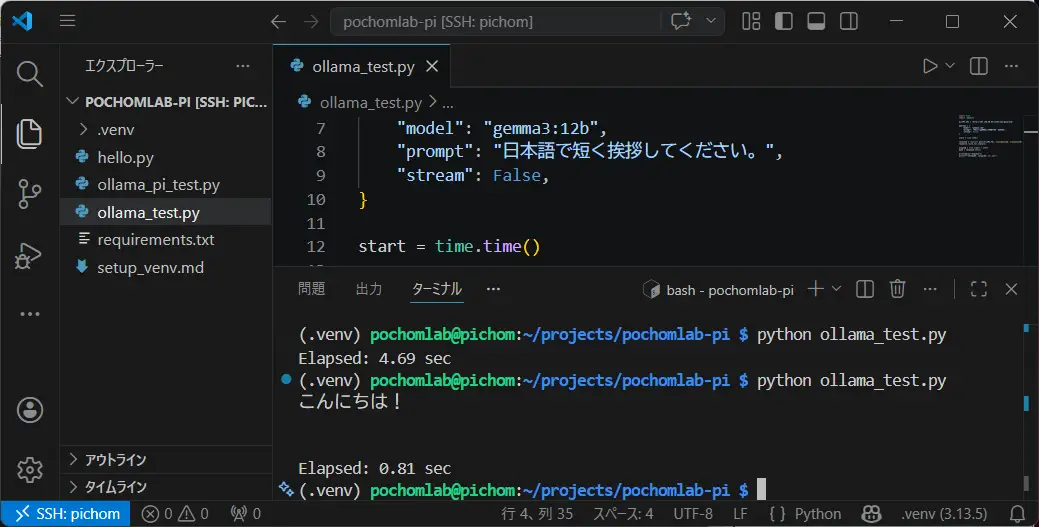
Task: Toggle the secondary side bar
Action: click(x=849, y=21)
